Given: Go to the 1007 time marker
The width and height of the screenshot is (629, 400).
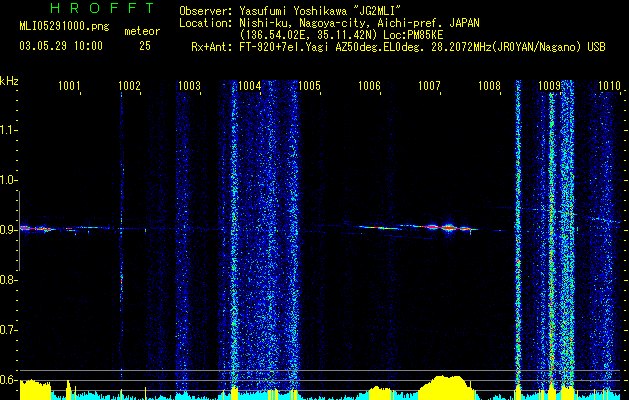Looking at the screenshot, I should pyautogui.click(x=429, y=86).
